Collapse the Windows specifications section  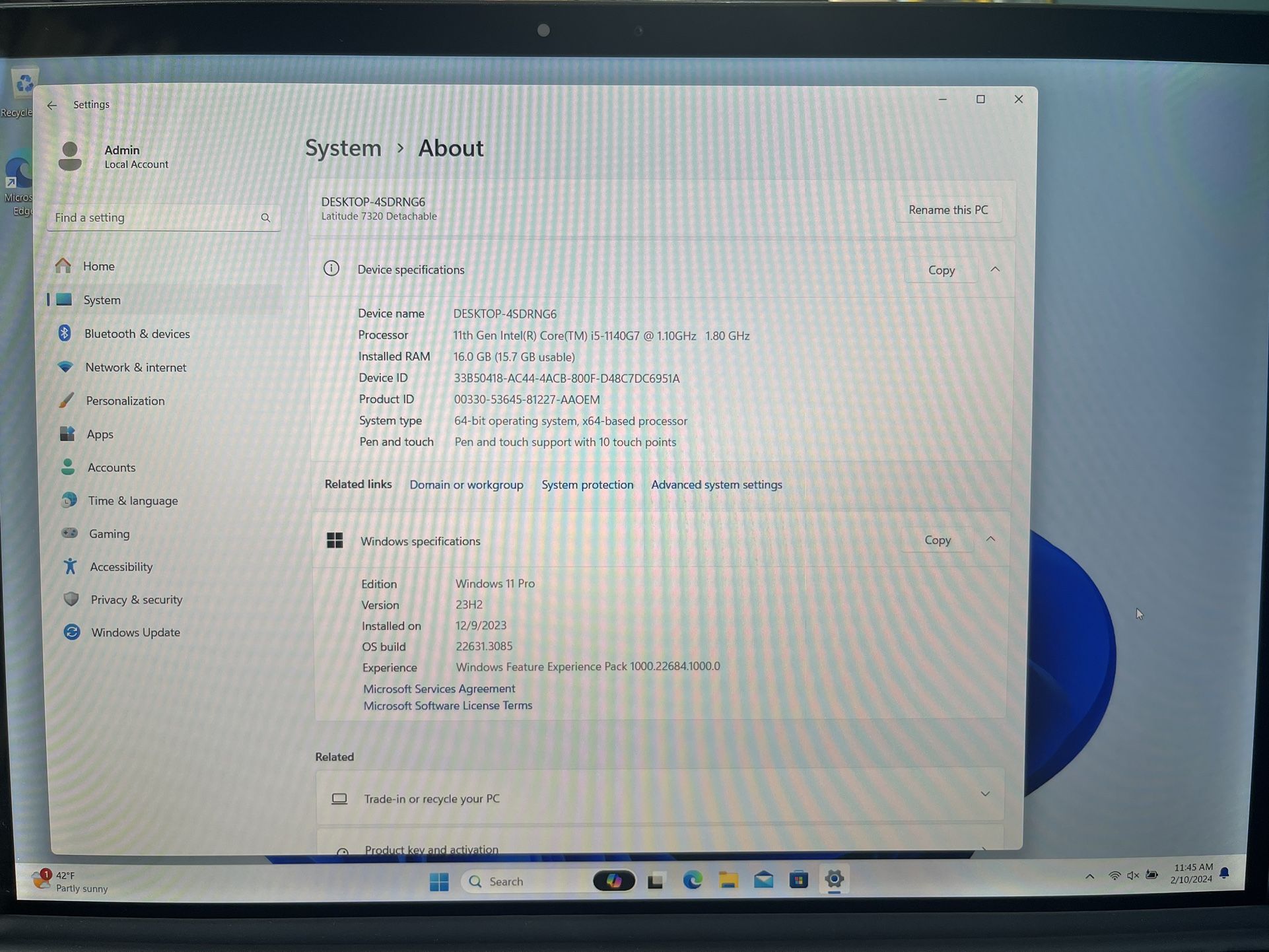[990, 539]
